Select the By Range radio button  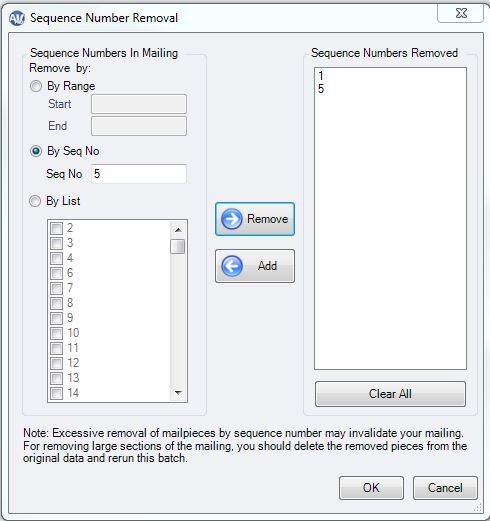(x=36, y=86)
